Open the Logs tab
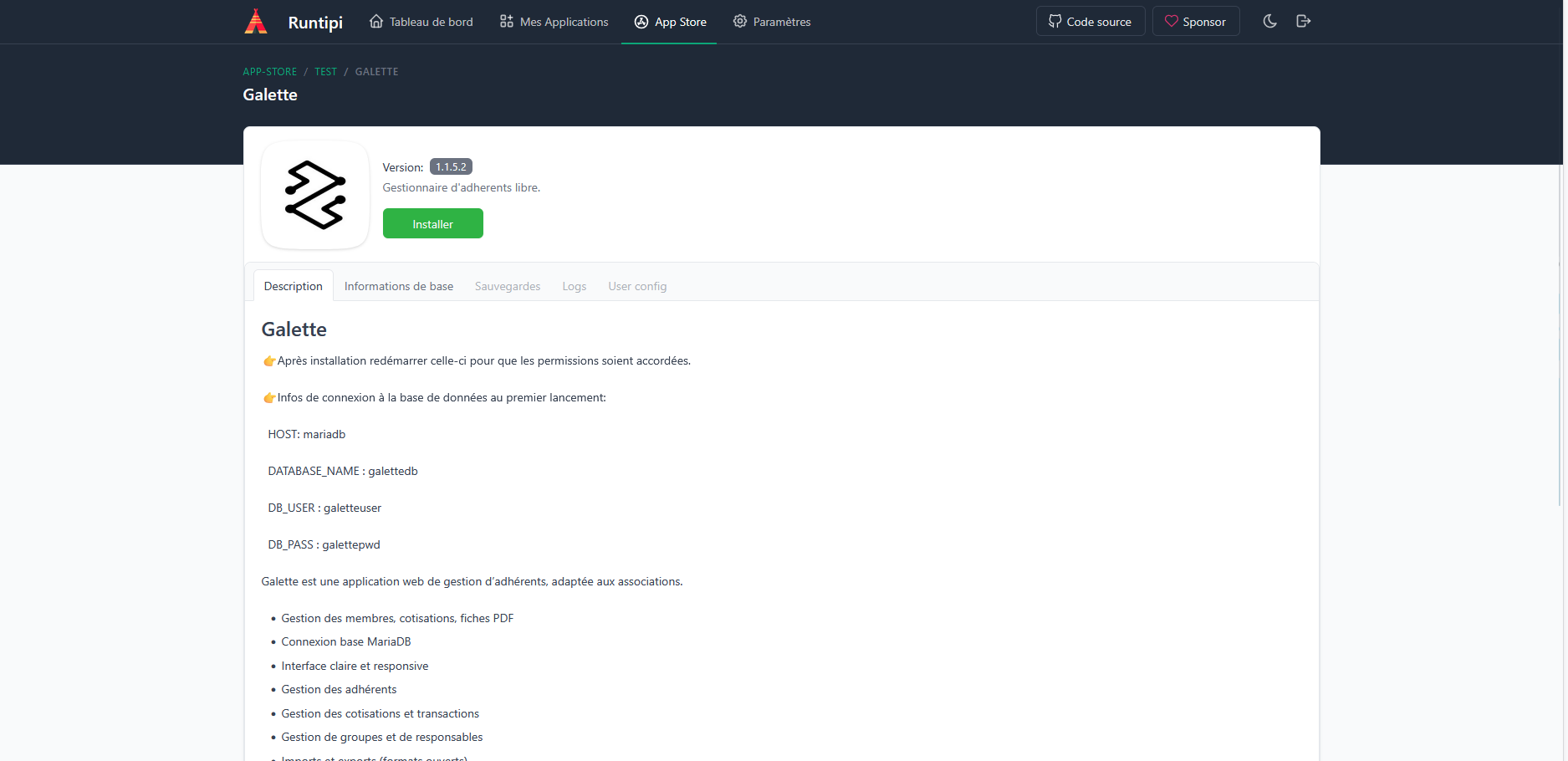 575,286
